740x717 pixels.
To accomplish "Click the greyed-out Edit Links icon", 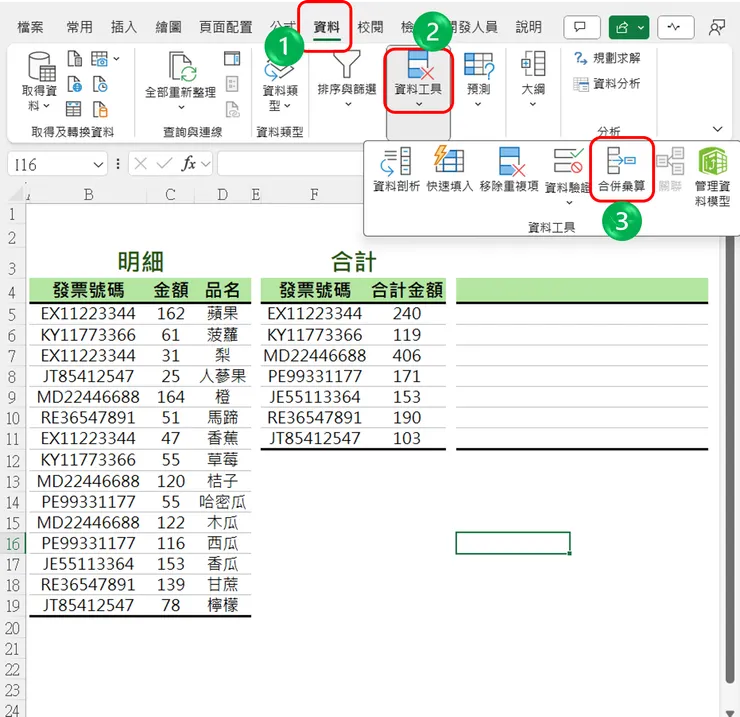I will pyautogui.click(x=232, y=109).
